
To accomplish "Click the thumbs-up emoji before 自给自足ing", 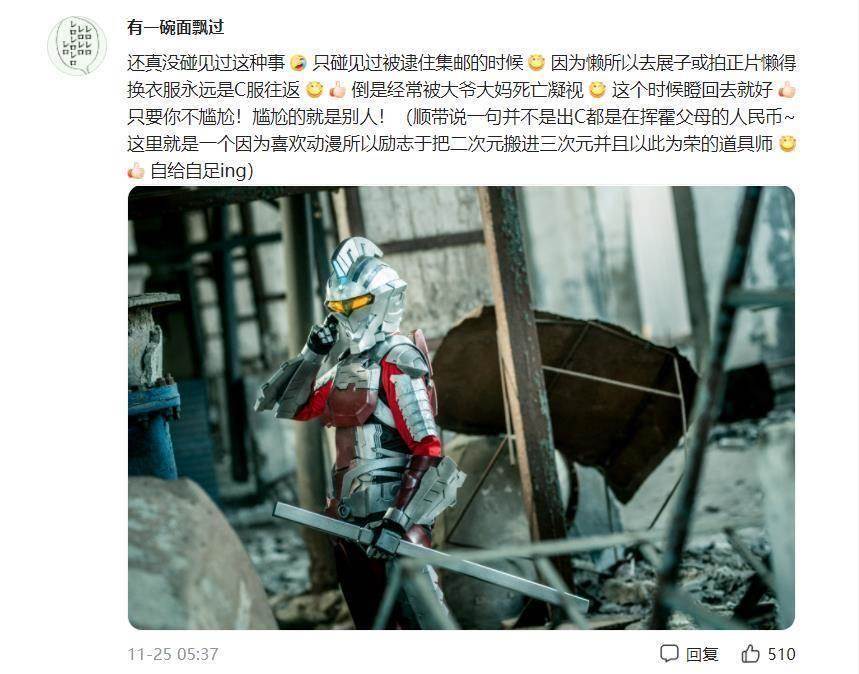I will tap(136, 171).
